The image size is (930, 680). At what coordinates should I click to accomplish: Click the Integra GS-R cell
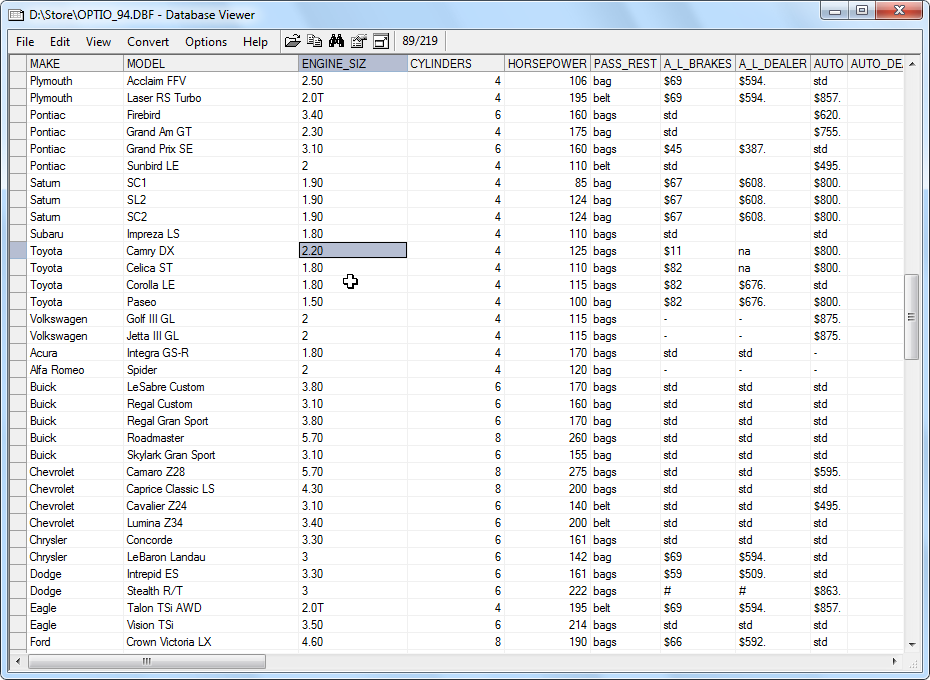click(211, 353)
